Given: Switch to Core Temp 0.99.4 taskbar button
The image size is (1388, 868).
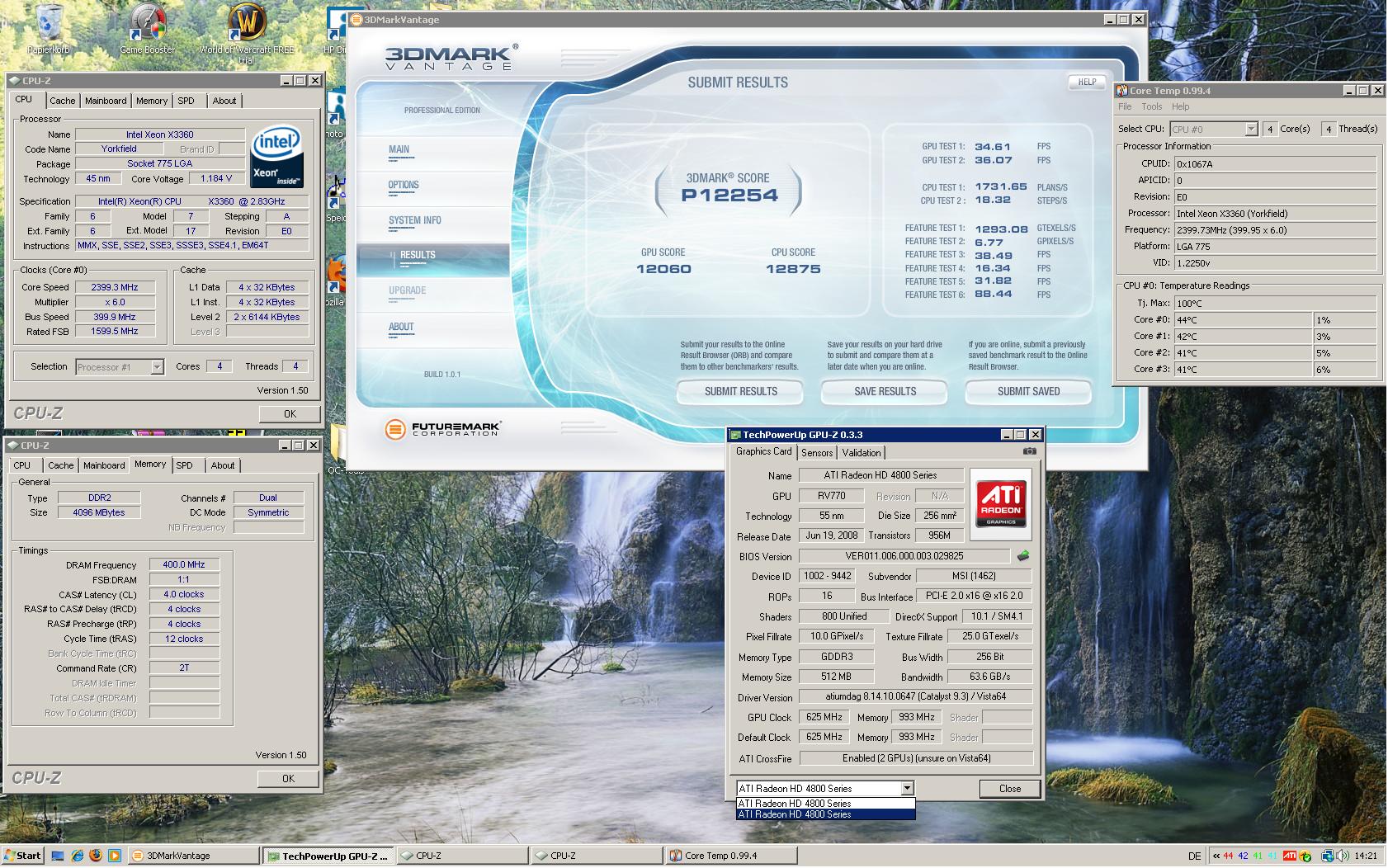Looking at the screenshot, I should coord(731,856).
